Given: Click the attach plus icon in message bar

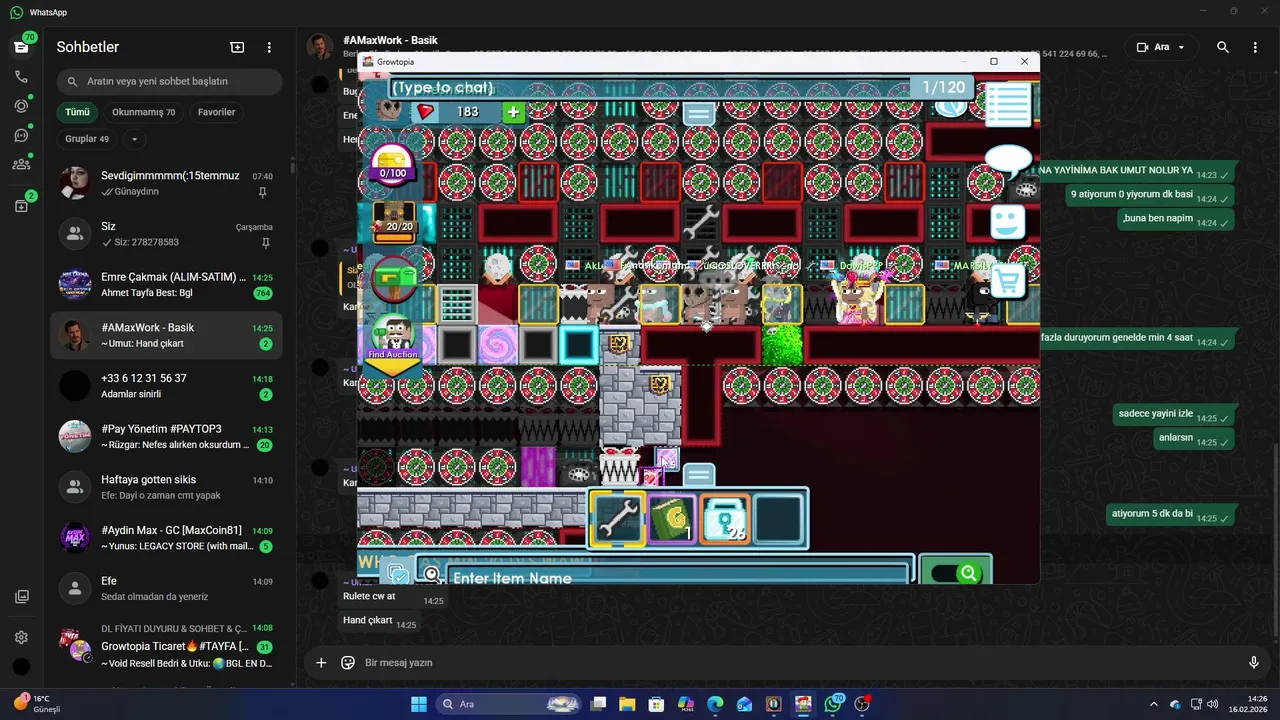Looking at the screenshot, I should (321, 662).
